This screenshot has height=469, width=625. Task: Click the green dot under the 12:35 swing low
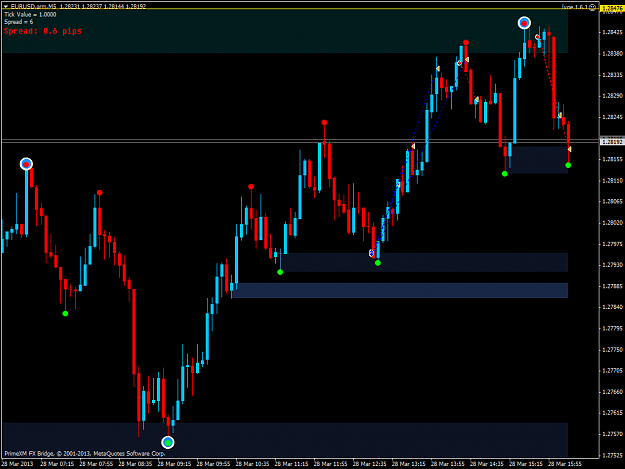click(x=378, y=263)
